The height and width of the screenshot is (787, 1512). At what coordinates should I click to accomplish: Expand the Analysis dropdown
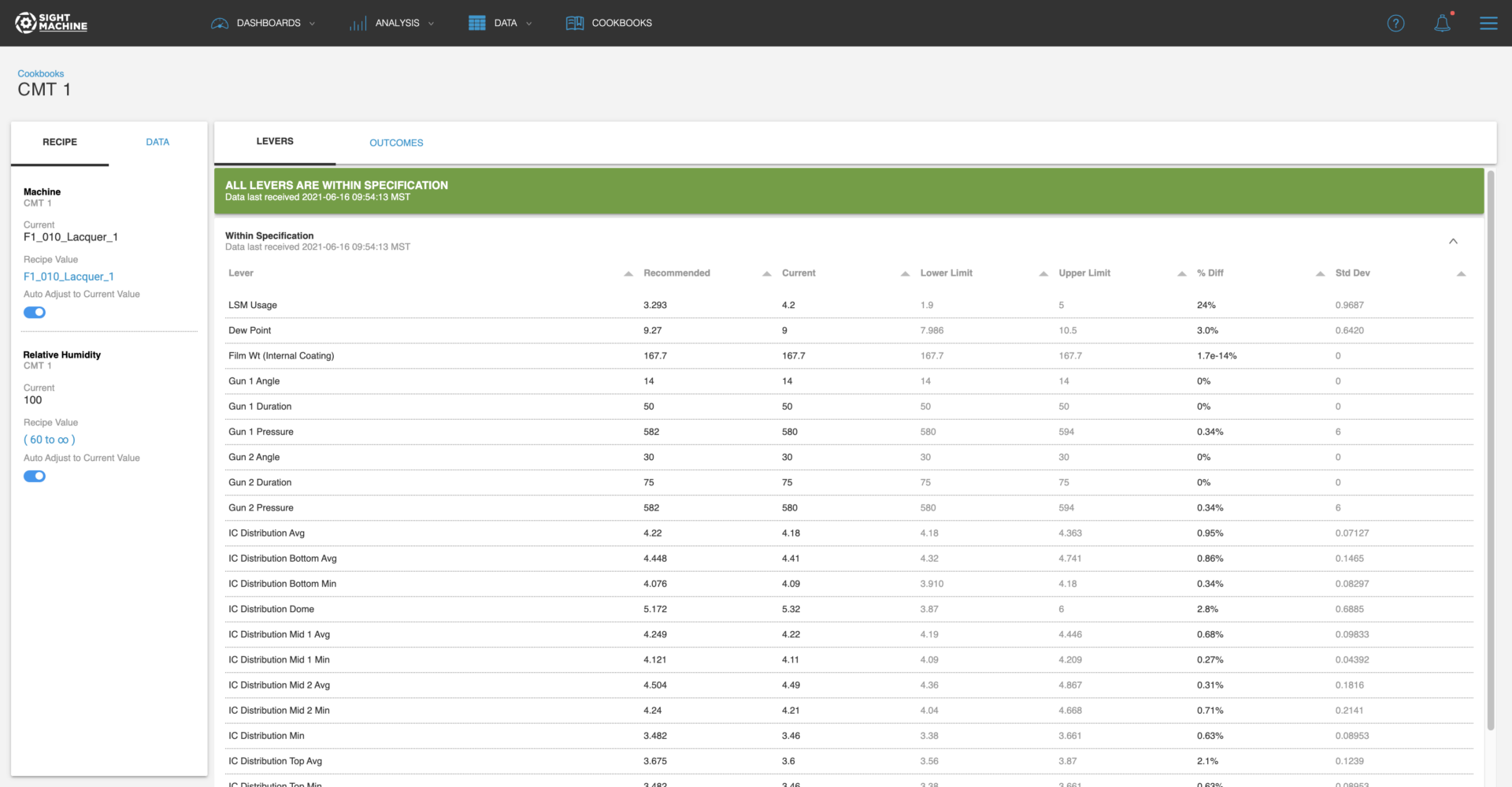[x=431, y=24]
